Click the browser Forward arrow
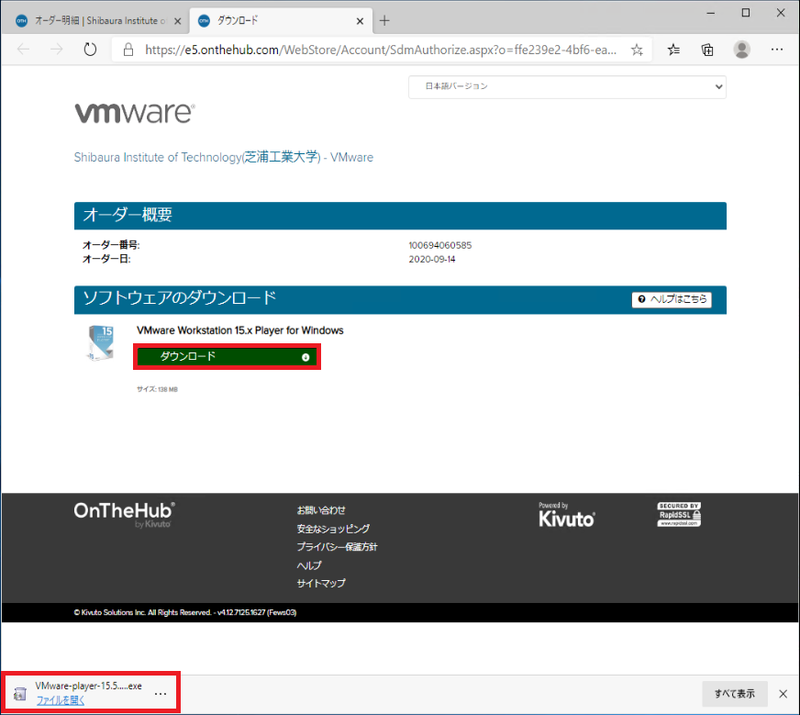Screen dimensions: 800x715 click(x=57, y=50)
